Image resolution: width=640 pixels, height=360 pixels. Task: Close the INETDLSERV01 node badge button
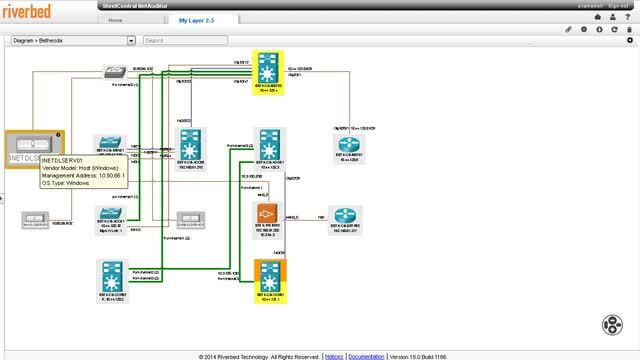[58, 135]
